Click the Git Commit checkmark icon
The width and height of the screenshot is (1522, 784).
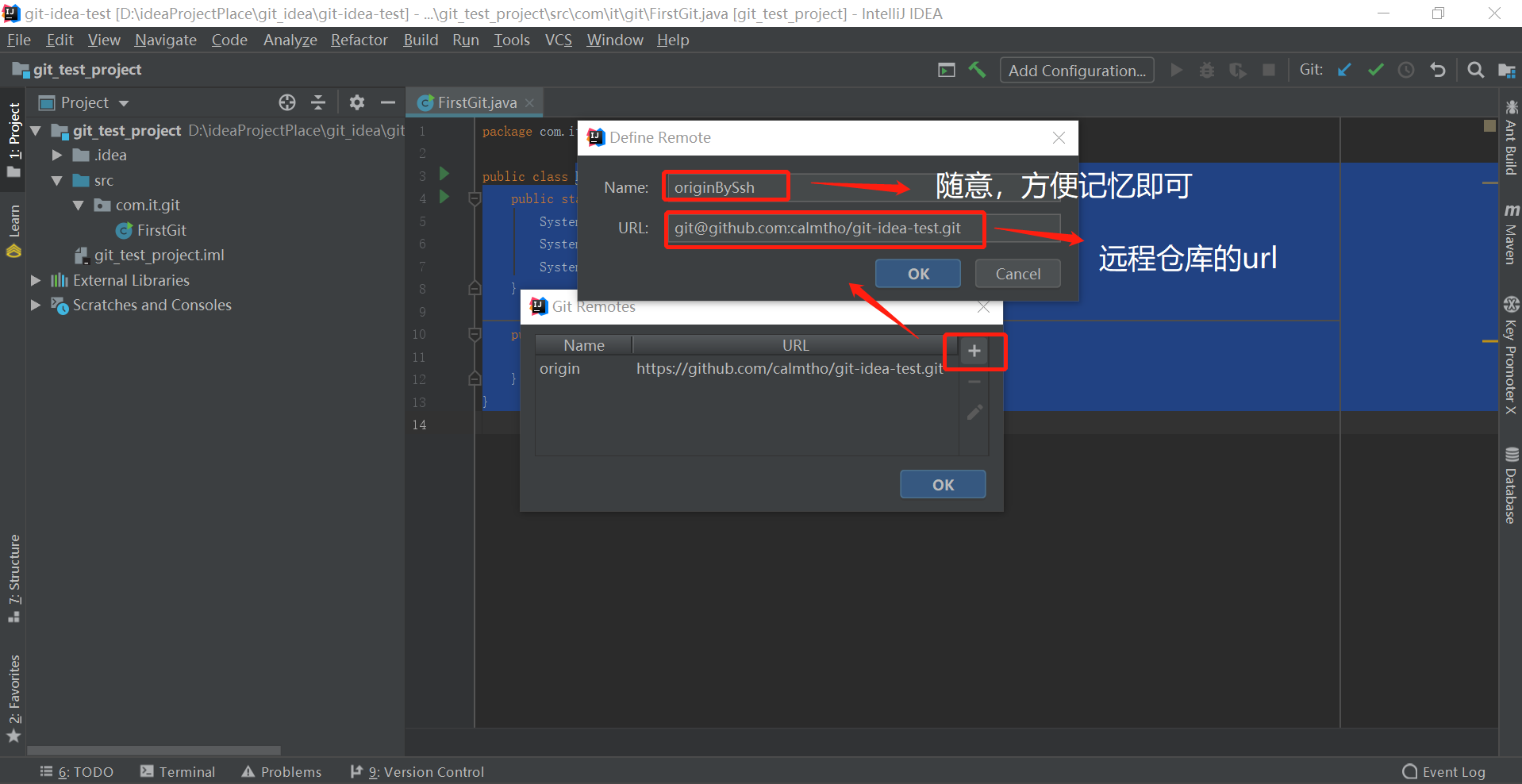[x=1375, y=70]
